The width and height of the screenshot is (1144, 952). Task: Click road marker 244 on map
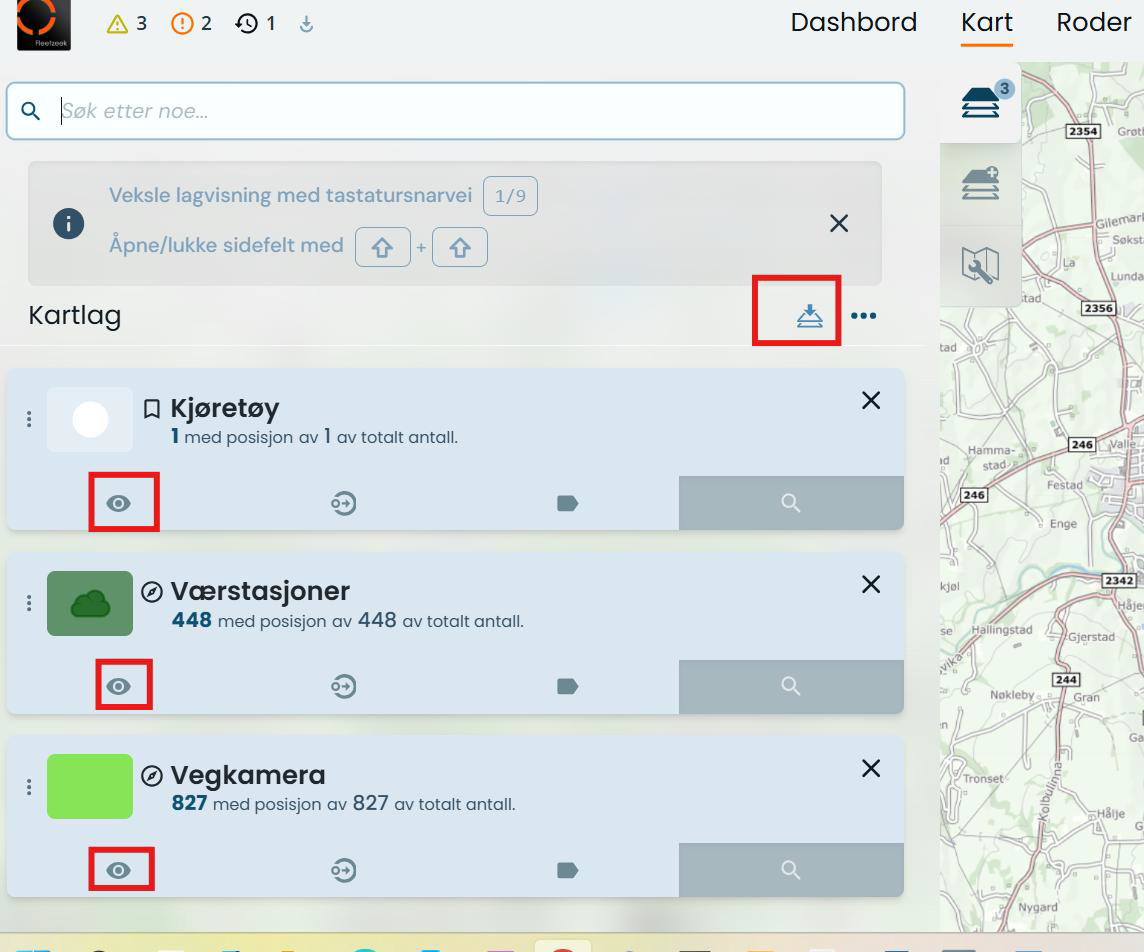click(1066, 679)
